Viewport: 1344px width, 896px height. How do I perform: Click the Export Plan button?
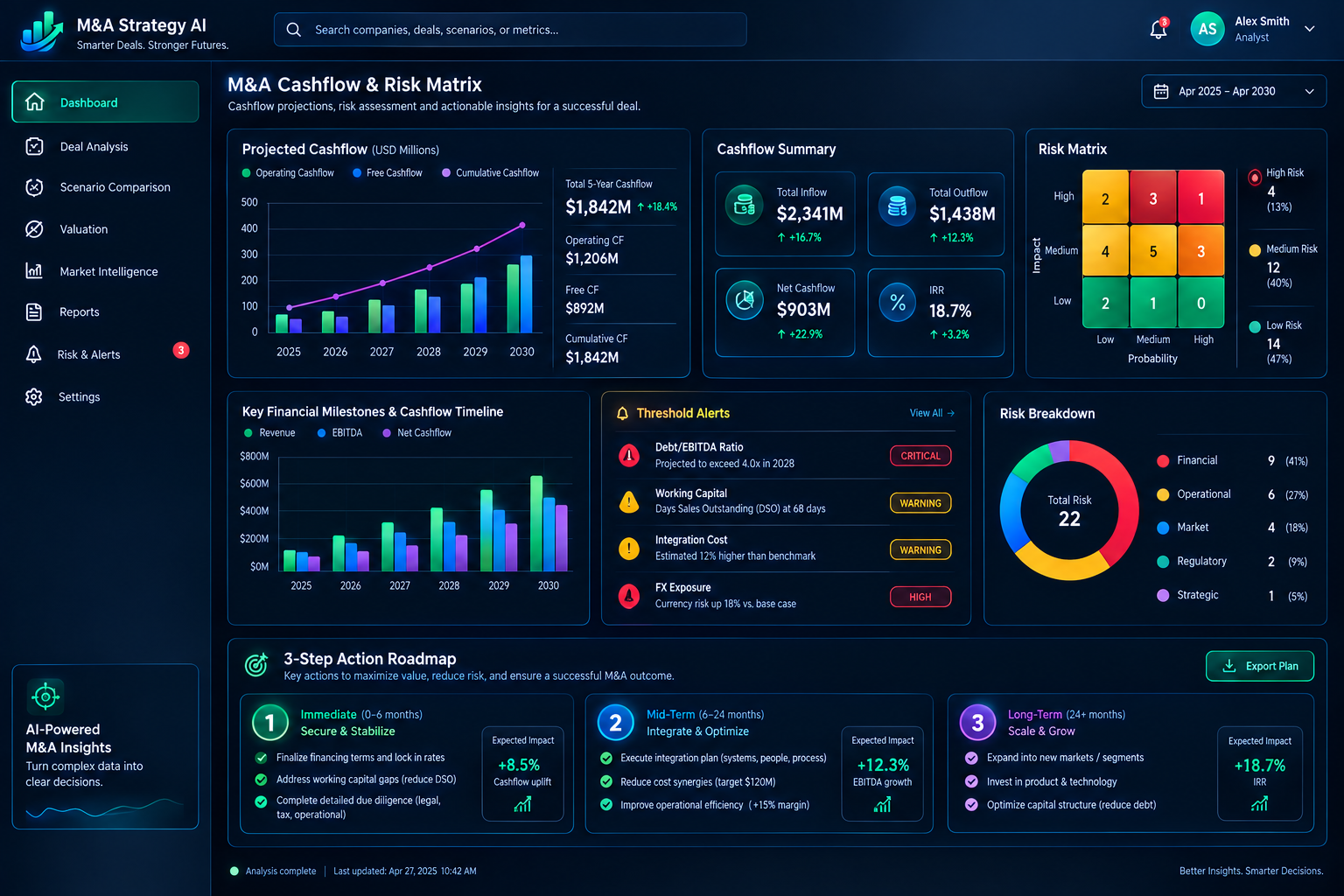coord(1260,666)
